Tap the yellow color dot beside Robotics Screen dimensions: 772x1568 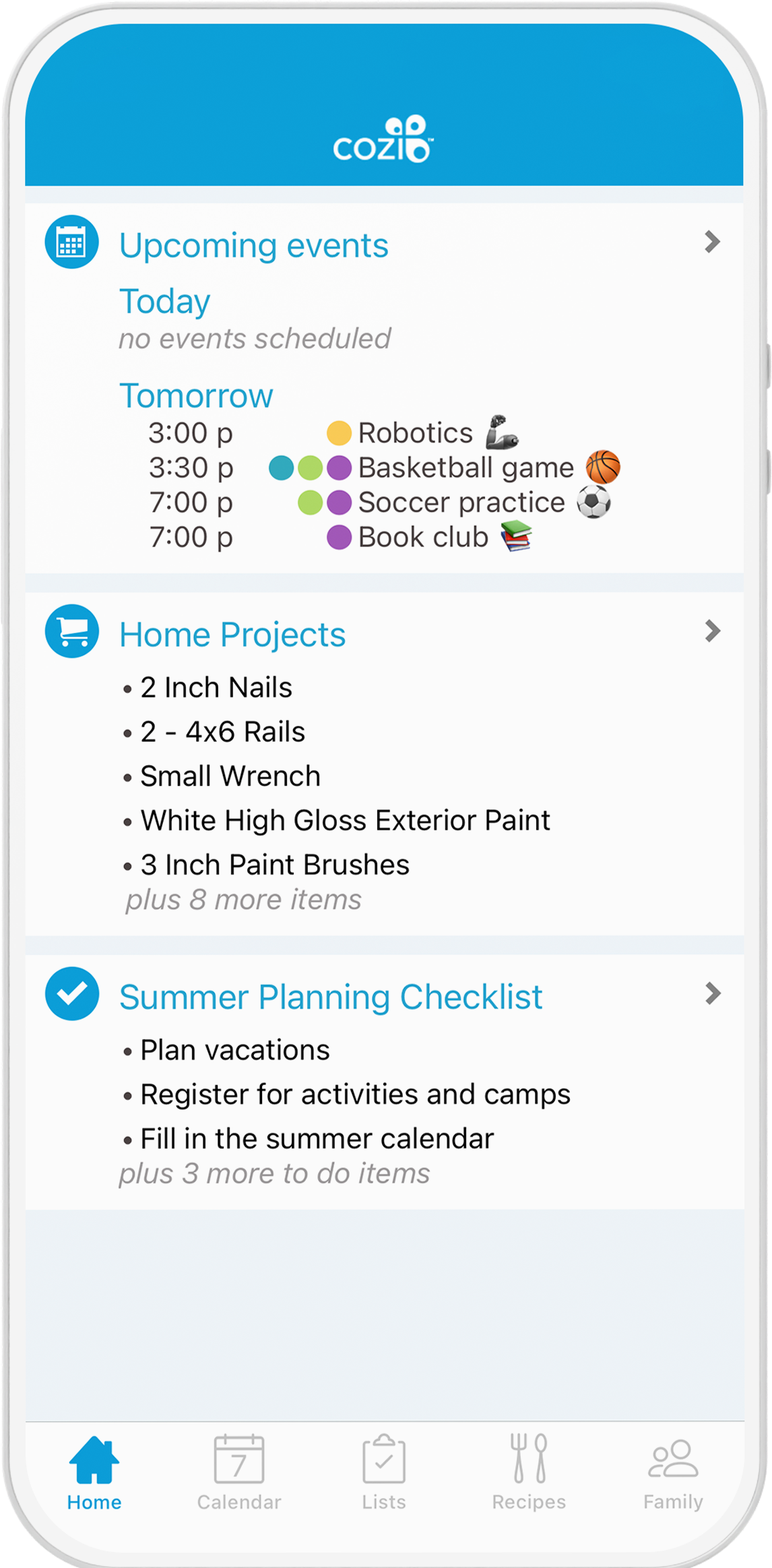[339, 433]
